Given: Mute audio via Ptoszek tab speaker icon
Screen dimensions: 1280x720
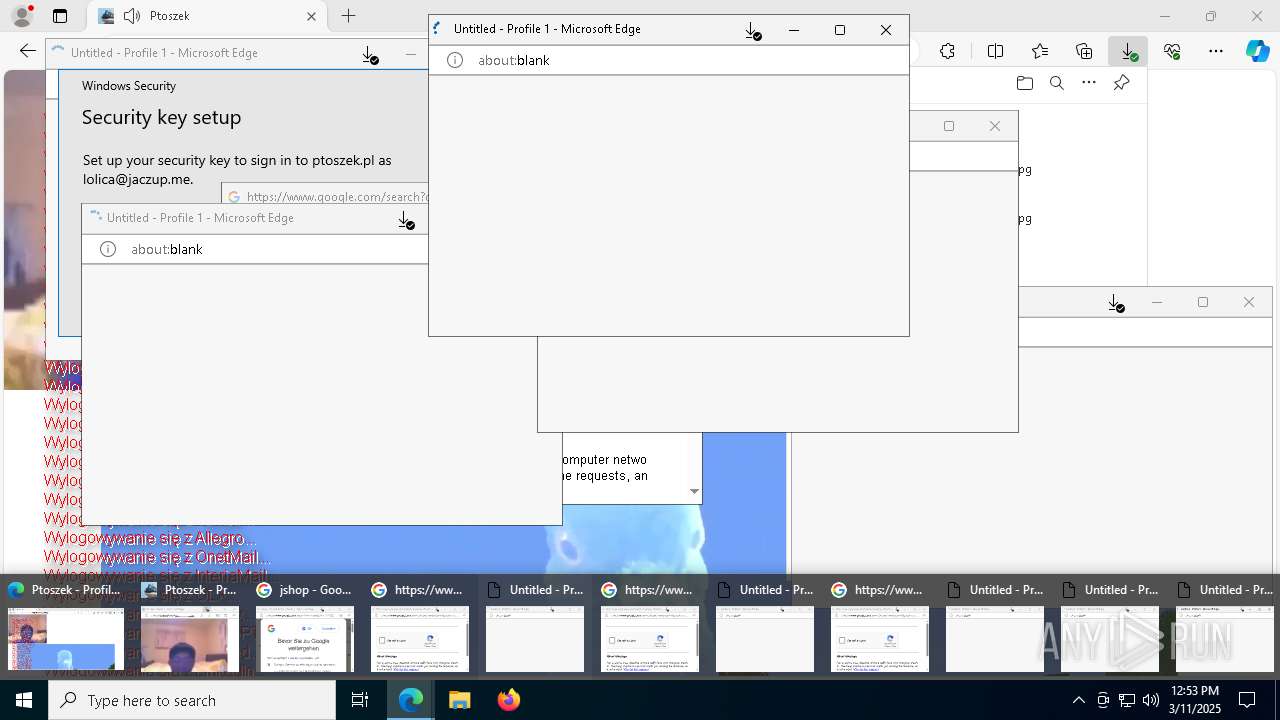Looking at the screenshot, I should click(x=133, y=16).
